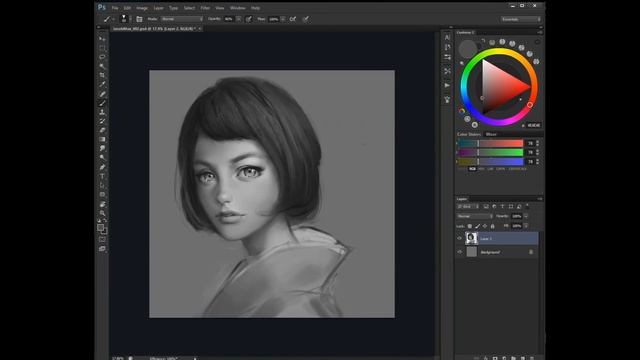Select the Clone Stamp tool
Screen dimensions: 640x360
coord(102,112)
